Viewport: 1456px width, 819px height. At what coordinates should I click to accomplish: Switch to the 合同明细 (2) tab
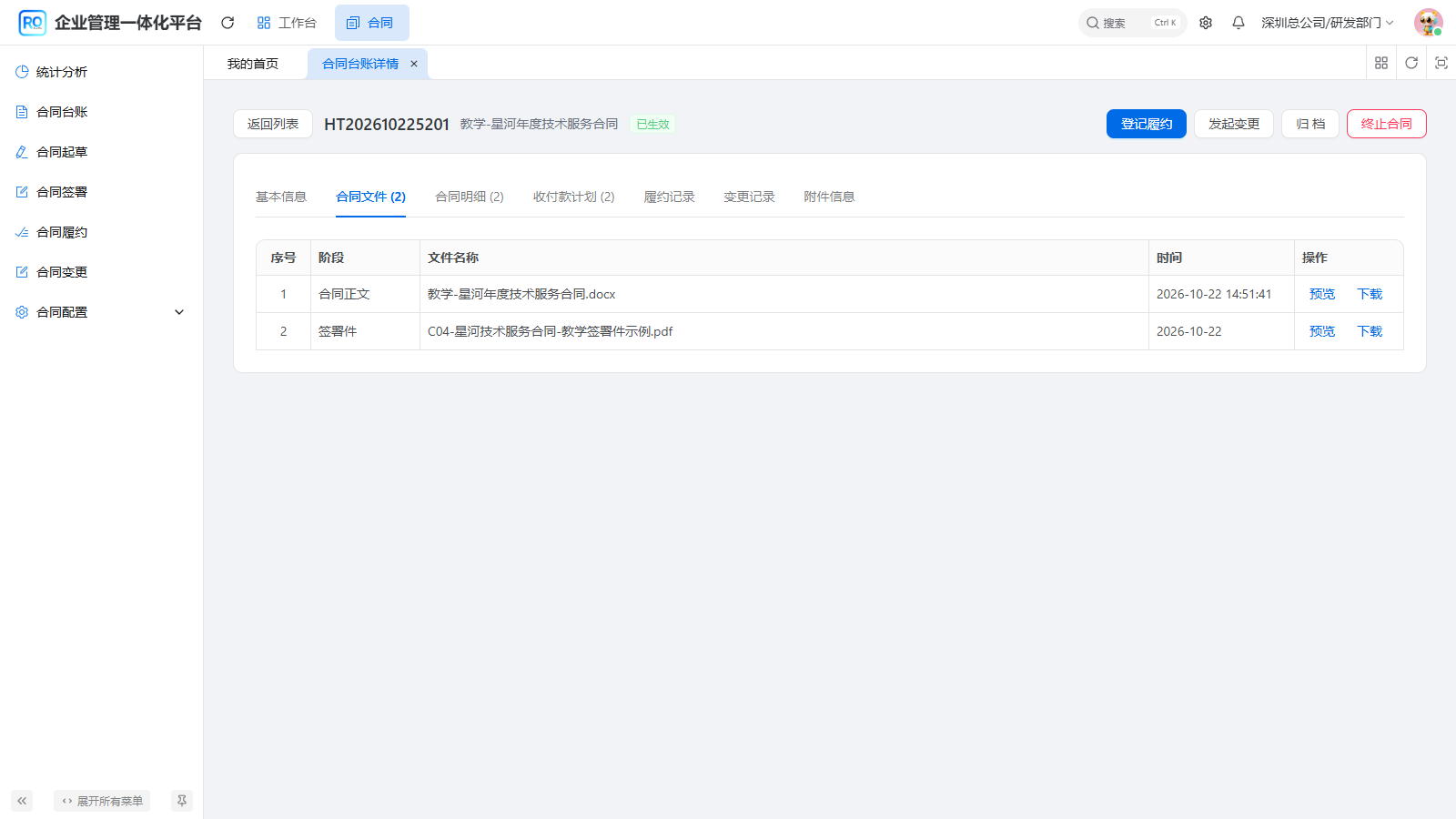click(470, 197)
